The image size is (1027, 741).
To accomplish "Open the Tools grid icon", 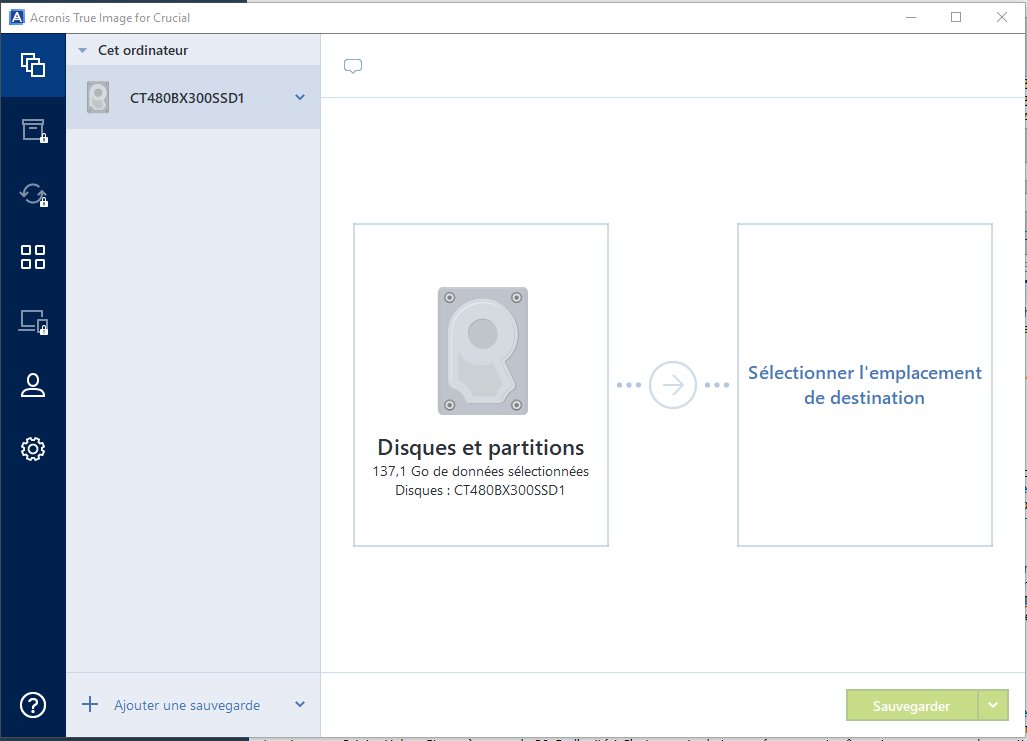I will (33, 257).
